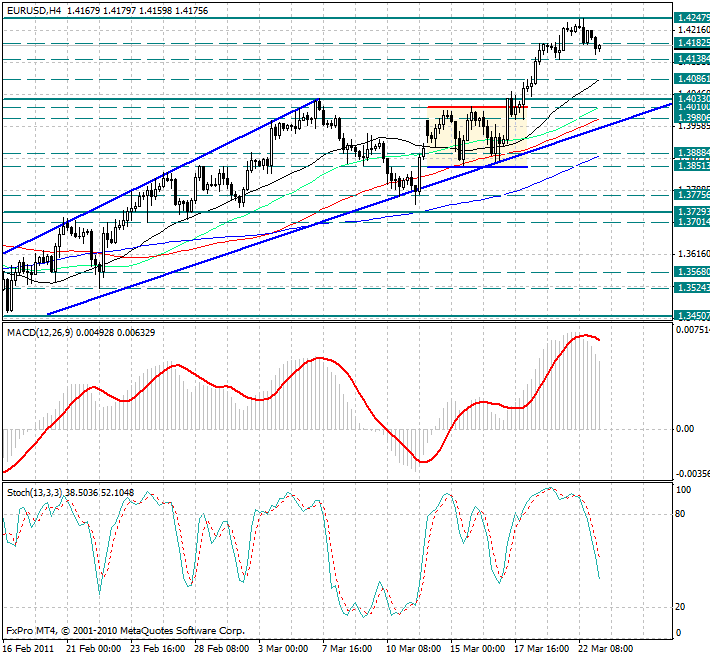Select the red resistance line atop rectangle
The height and width of the screenshot is (656, 710).
click(477, 107)
